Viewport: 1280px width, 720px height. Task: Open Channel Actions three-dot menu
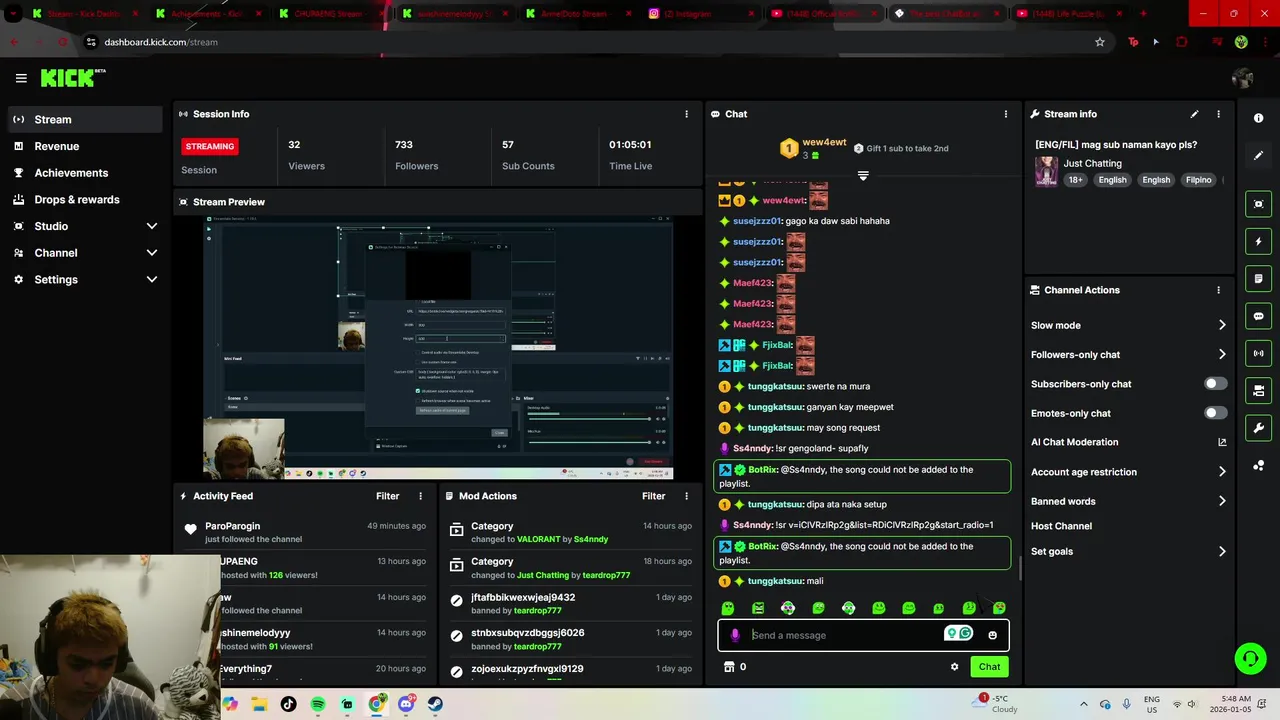click(x=1218, y=290)
